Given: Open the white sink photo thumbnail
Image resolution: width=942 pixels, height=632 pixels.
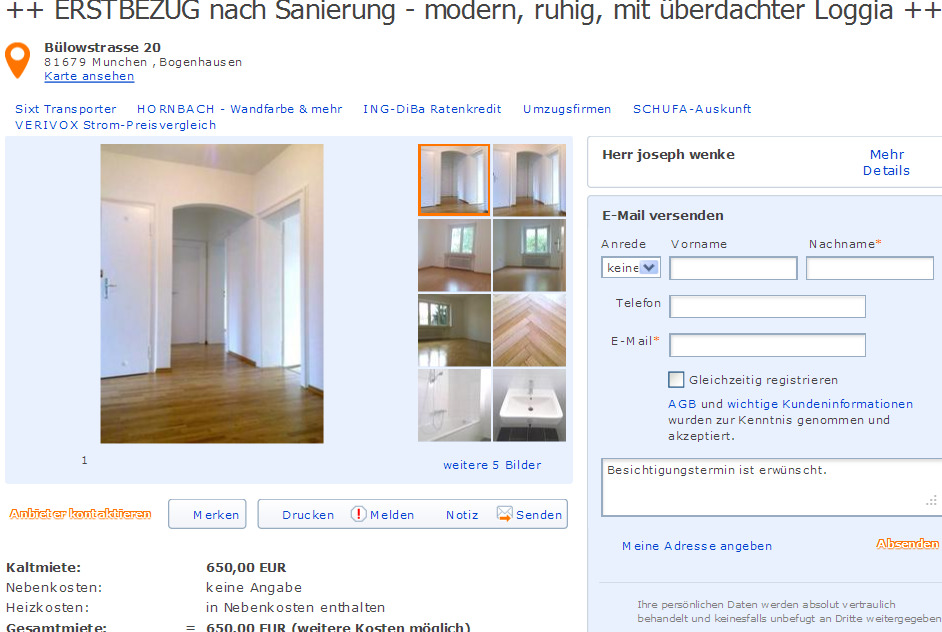Looking at the screenshot, I should click(529, 405).
